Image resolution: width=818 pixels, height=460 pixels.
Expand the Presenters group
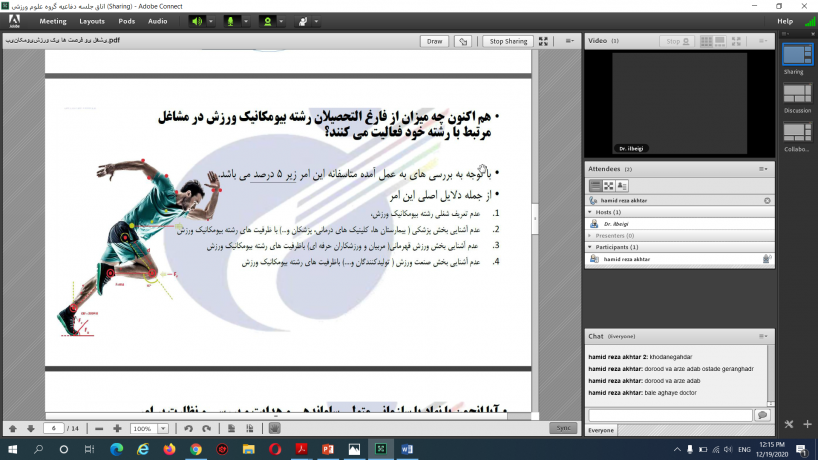pos(590,236)
